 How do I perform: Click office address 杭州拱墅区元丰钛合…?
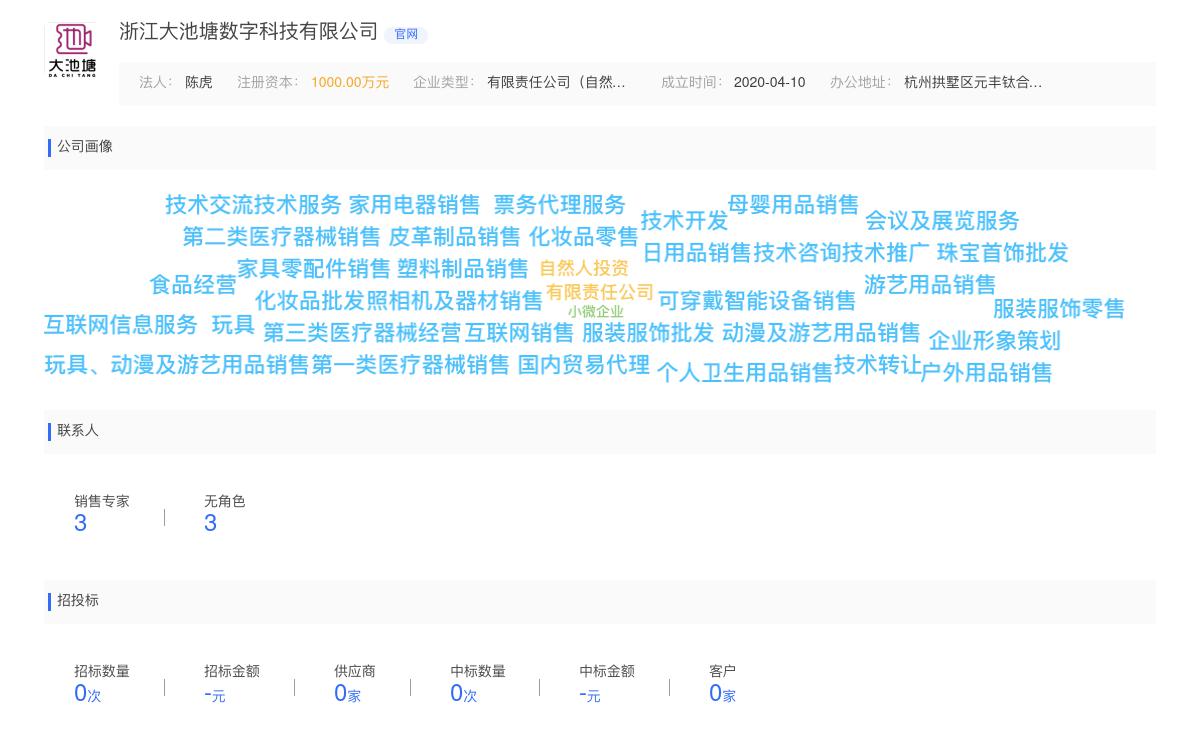click(973, 83)
